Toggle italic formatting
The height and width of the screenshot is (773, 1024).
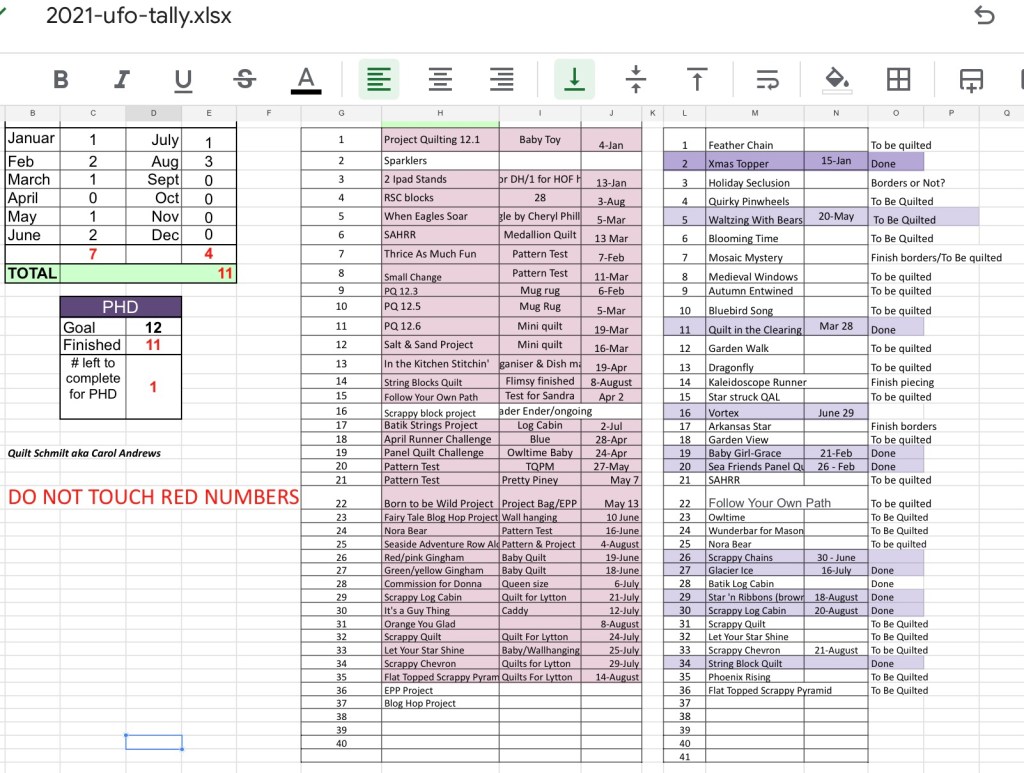(122, 79)
